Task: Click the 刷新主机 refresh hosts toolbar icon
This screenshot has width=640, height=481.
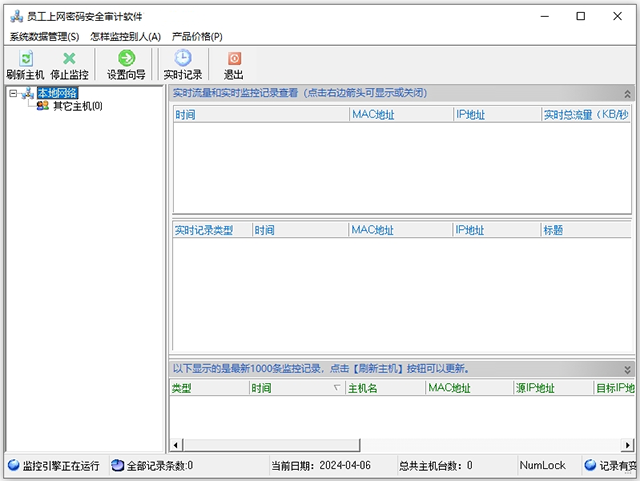Action: pos(26,58)
